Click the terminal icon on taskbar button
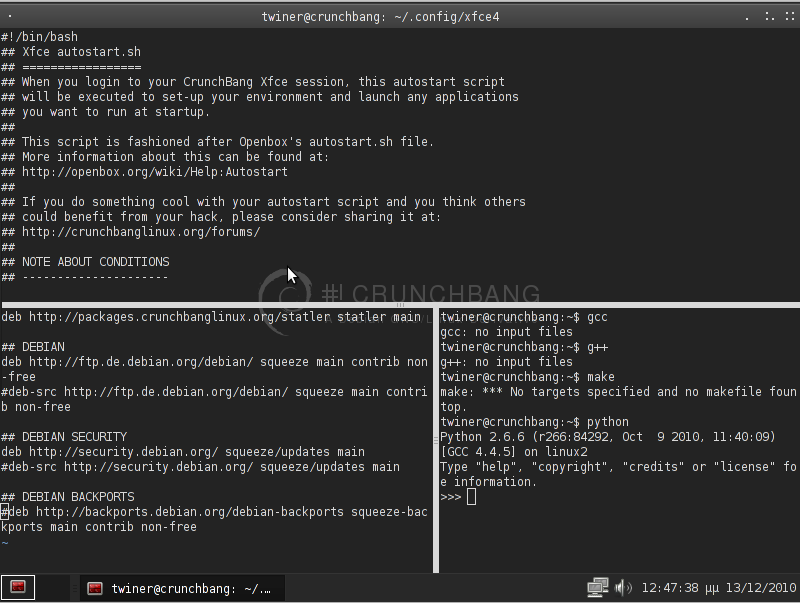 click(95, 588)
